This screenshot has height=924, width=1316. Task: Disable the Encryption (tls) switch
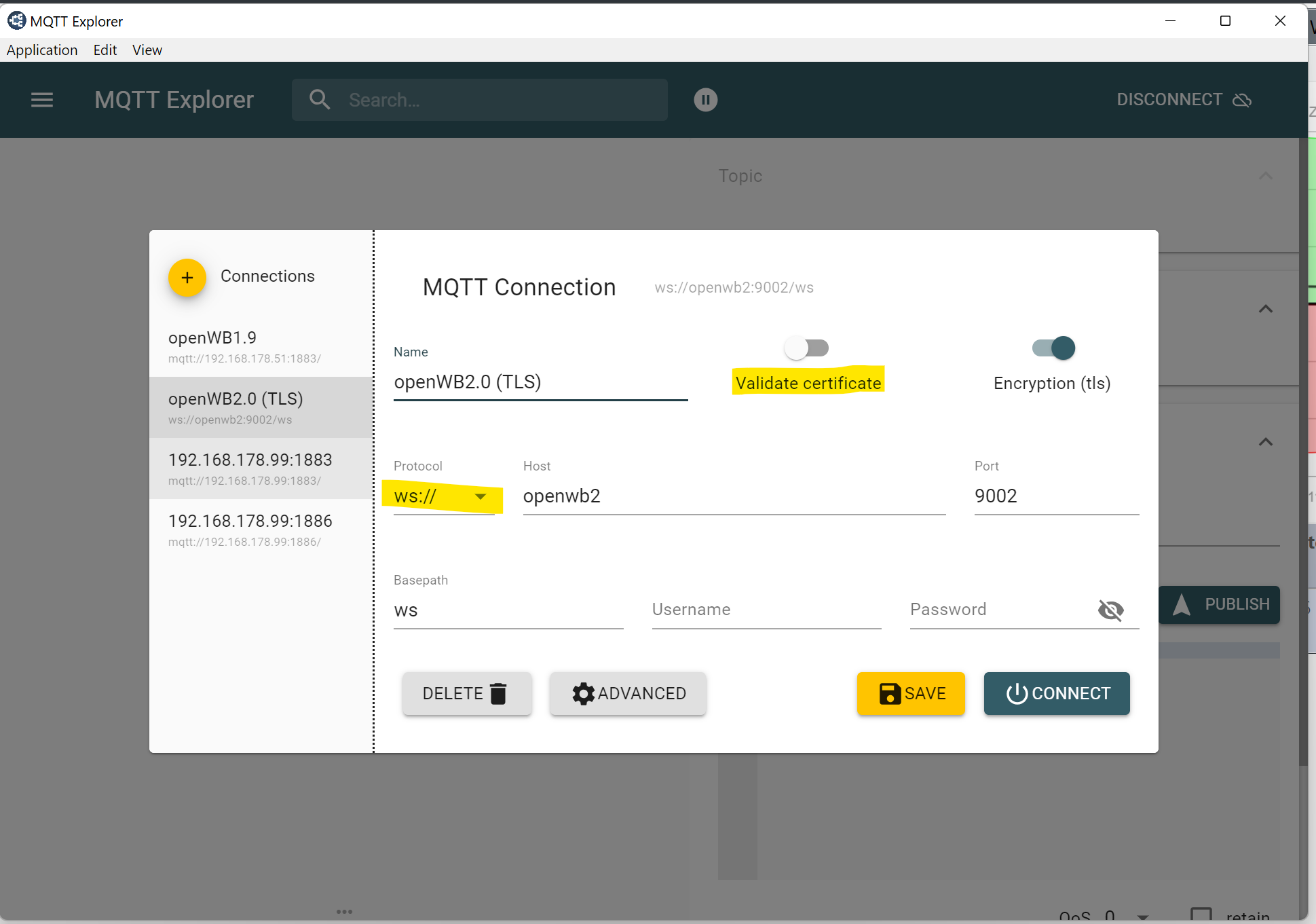[1053, 348]
